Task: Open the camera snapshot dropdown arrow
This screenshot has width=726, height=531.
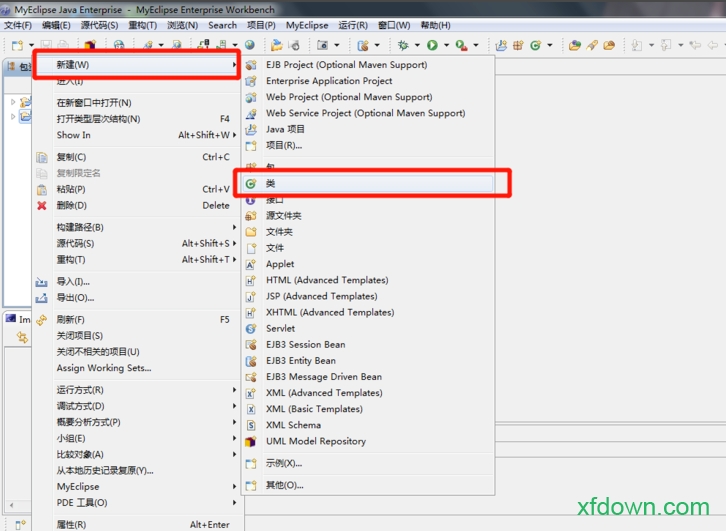Action: (337, 45)
